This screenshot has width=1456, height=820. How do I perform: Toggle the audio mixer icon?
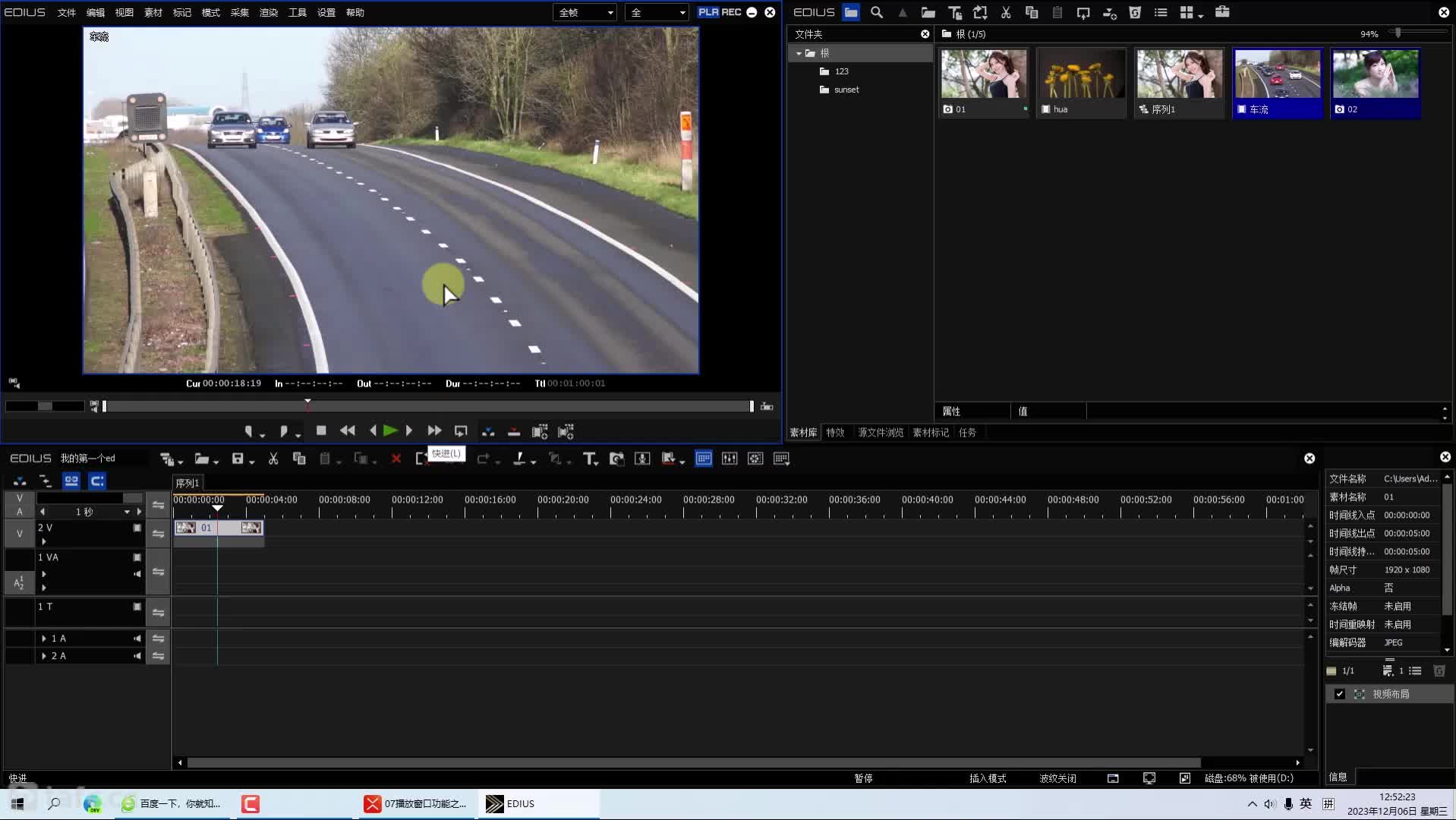730,459
